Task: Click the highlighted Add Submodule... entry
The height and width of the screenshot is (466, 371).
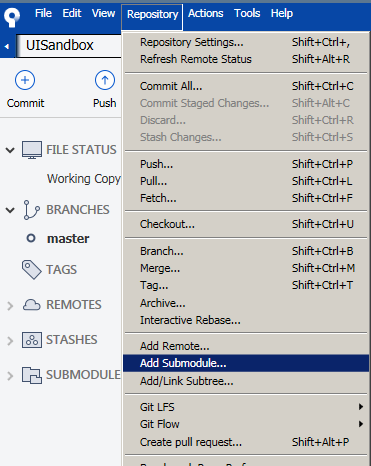Action: click(246, 363)
